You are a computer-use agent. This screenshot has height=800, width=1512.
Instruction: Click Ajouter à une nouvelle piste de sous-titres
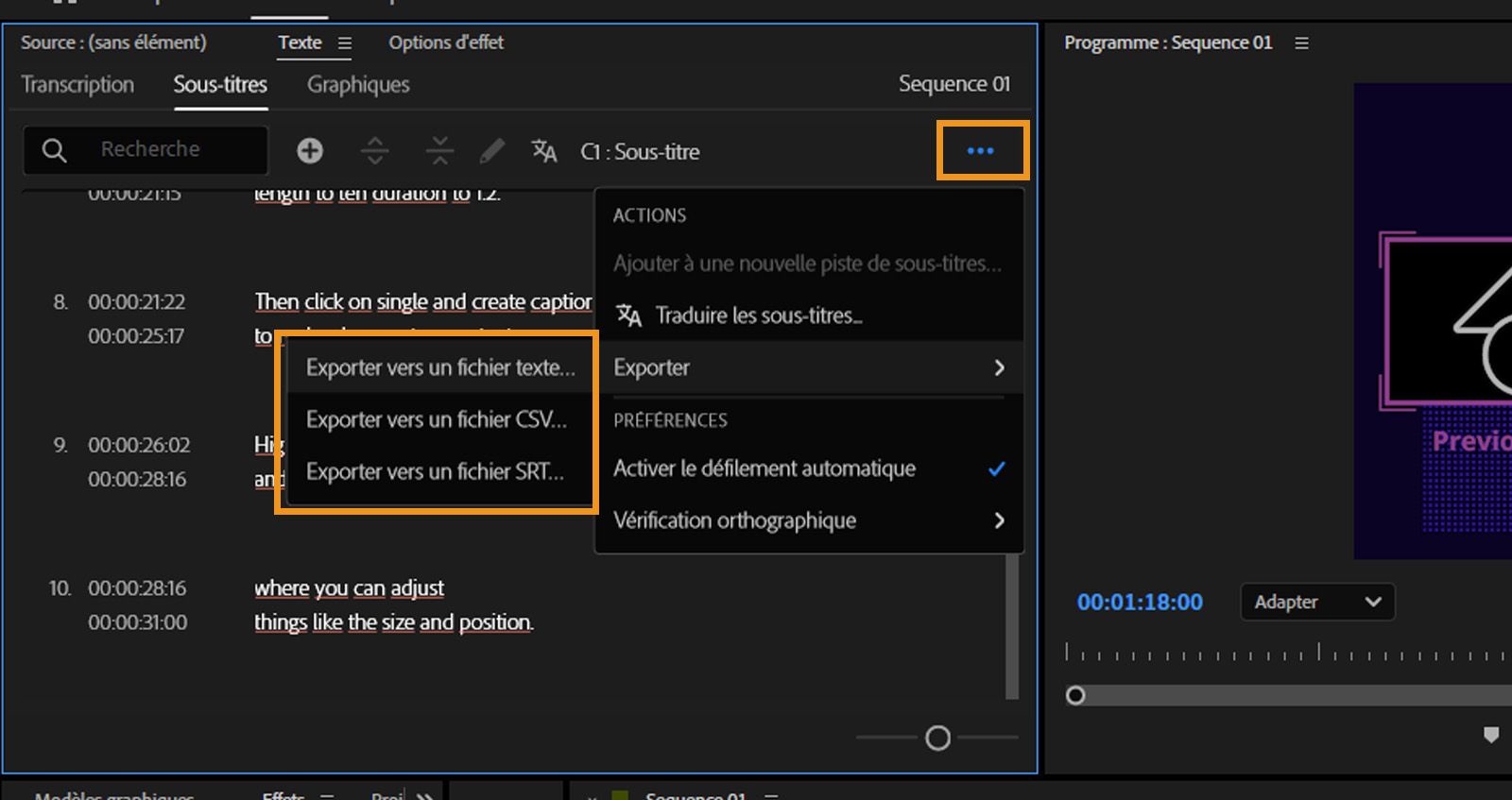pos(809,264)
